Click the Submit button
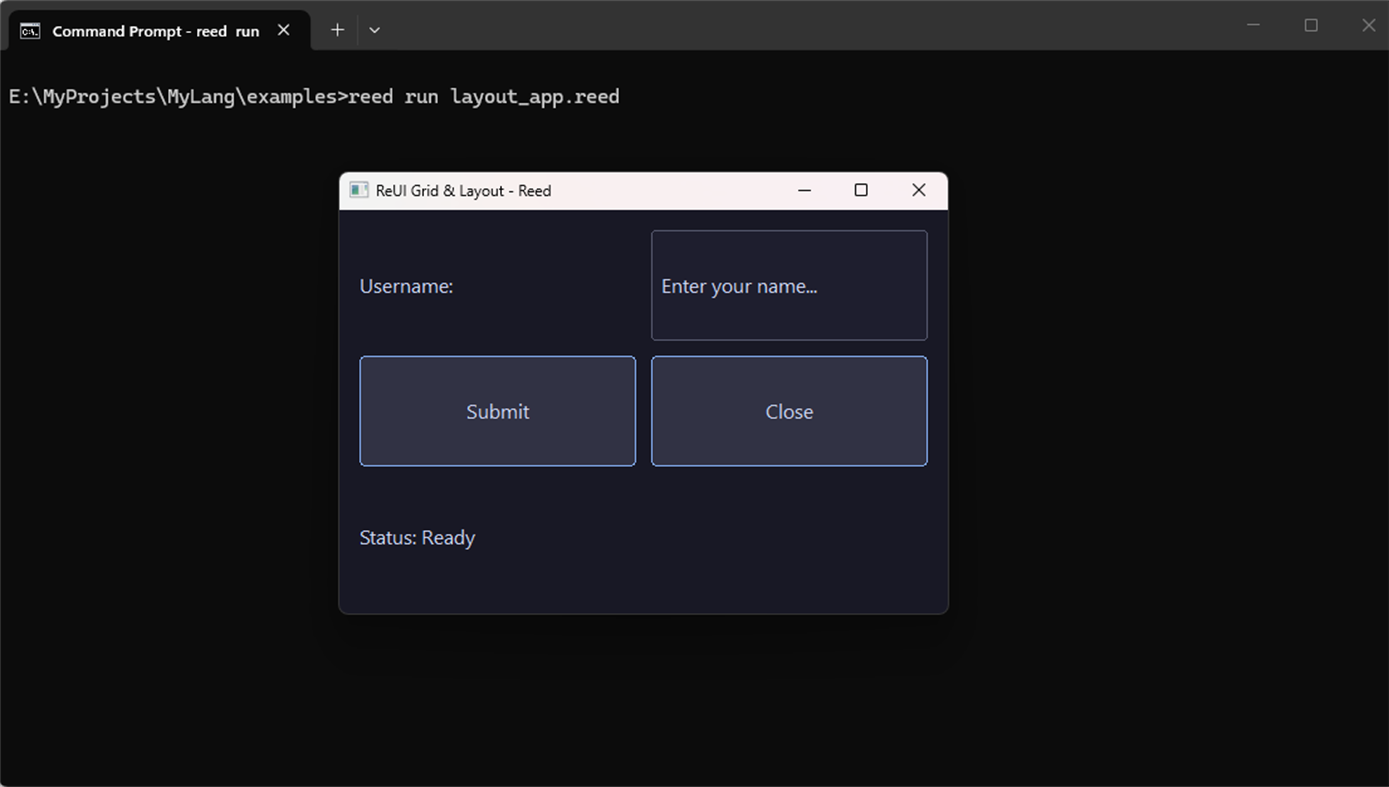This screenshot has height=787, width=1389. pyautogui.click(x=497, y=411)
